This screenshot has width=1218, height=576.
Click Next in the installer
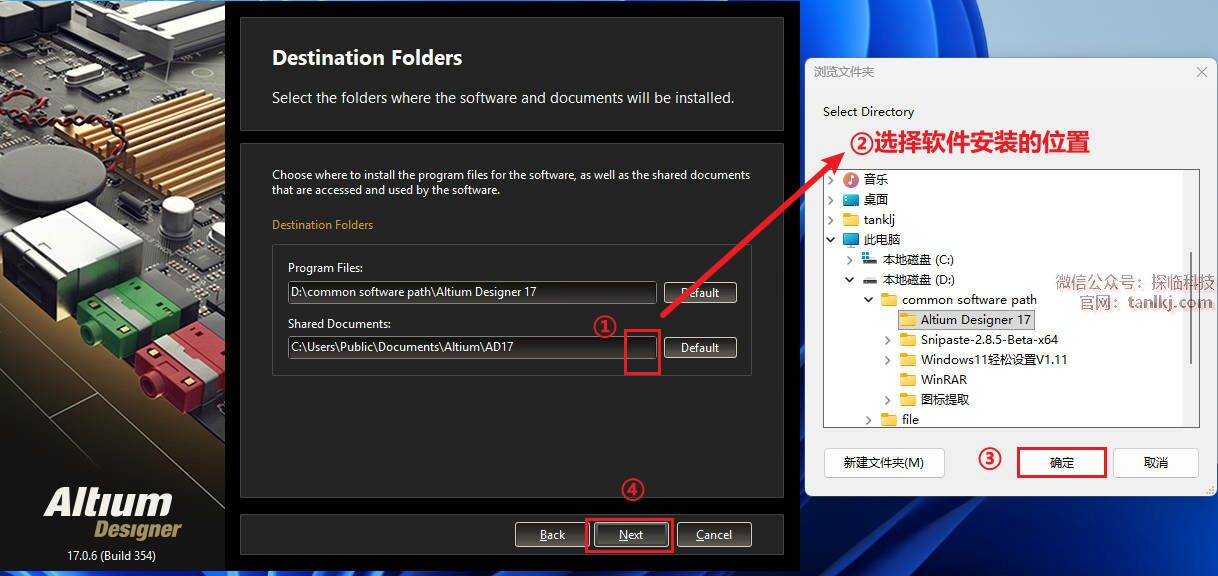(631, 535)
